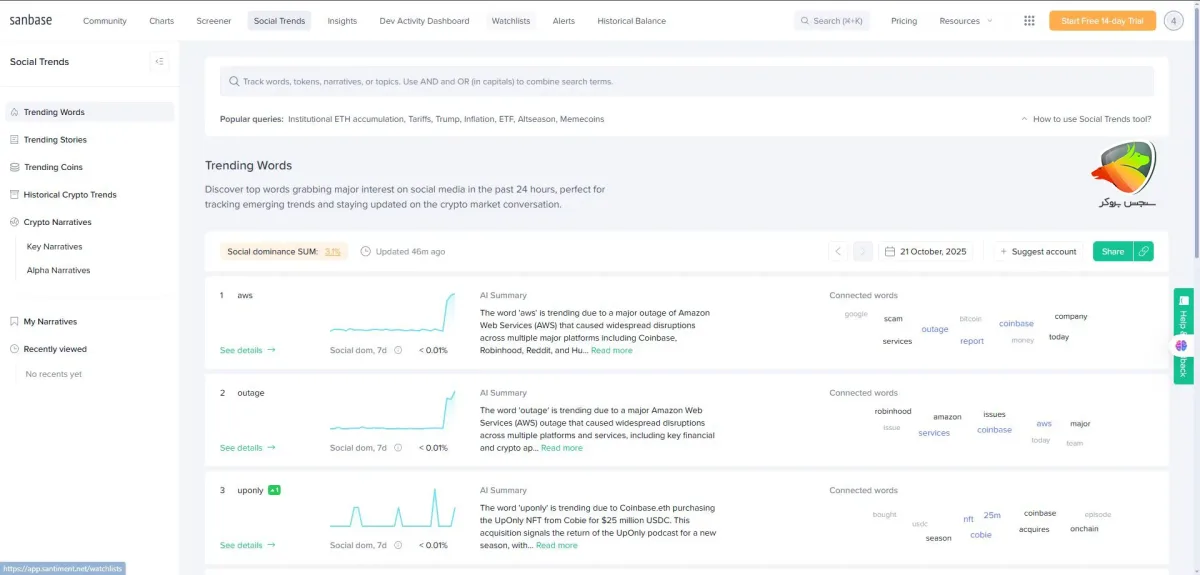
Task: Read more of aws AI Summary
Action: coord(612,350)
